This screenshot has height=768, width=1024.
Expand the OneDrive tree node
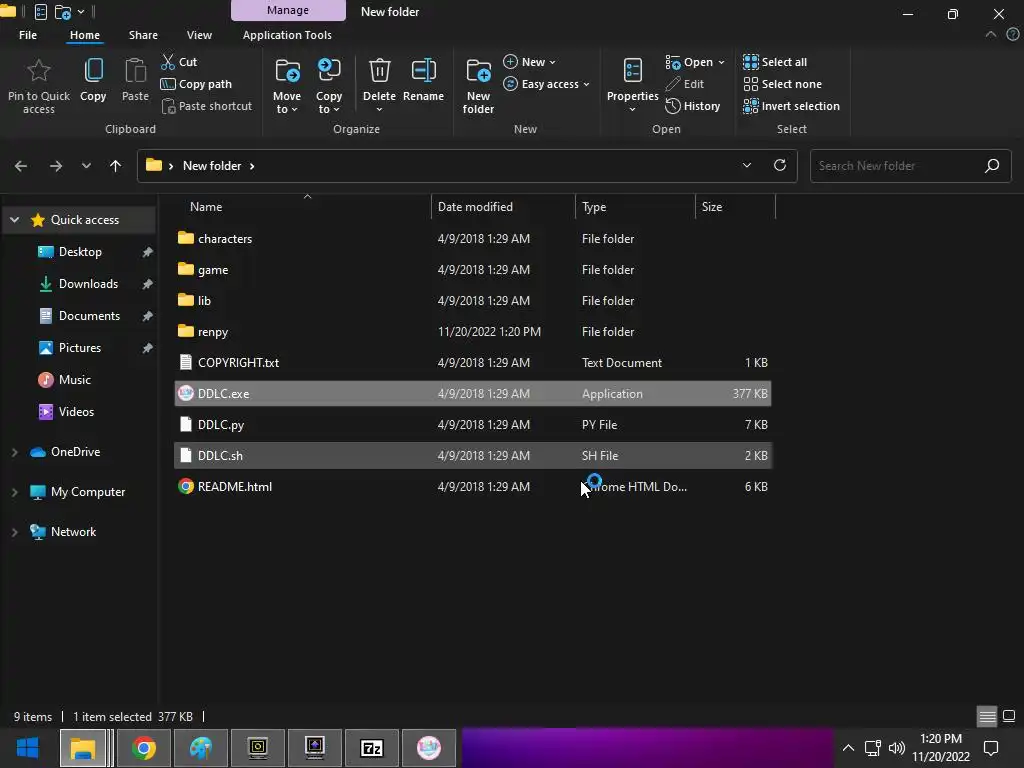14,452
